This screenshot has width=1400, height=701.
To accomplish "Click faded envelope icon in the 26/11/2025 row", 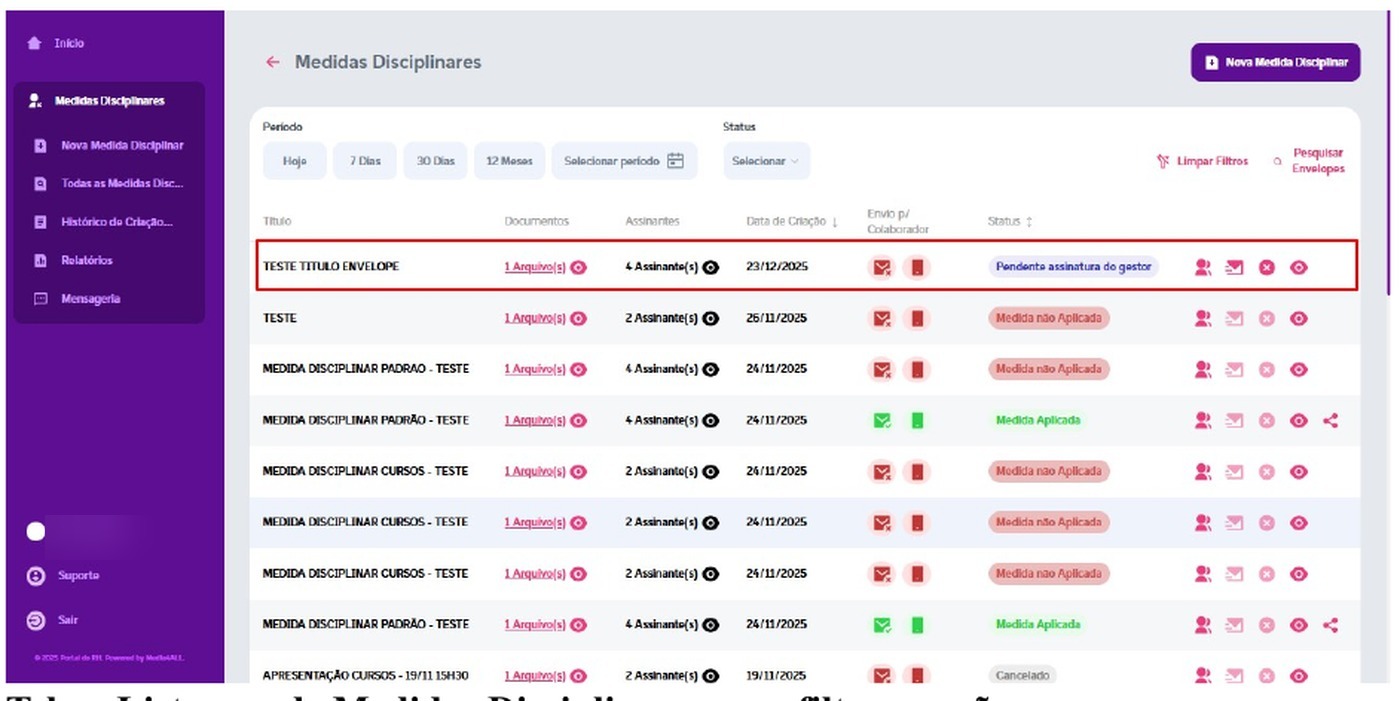I will [1235, 318].
